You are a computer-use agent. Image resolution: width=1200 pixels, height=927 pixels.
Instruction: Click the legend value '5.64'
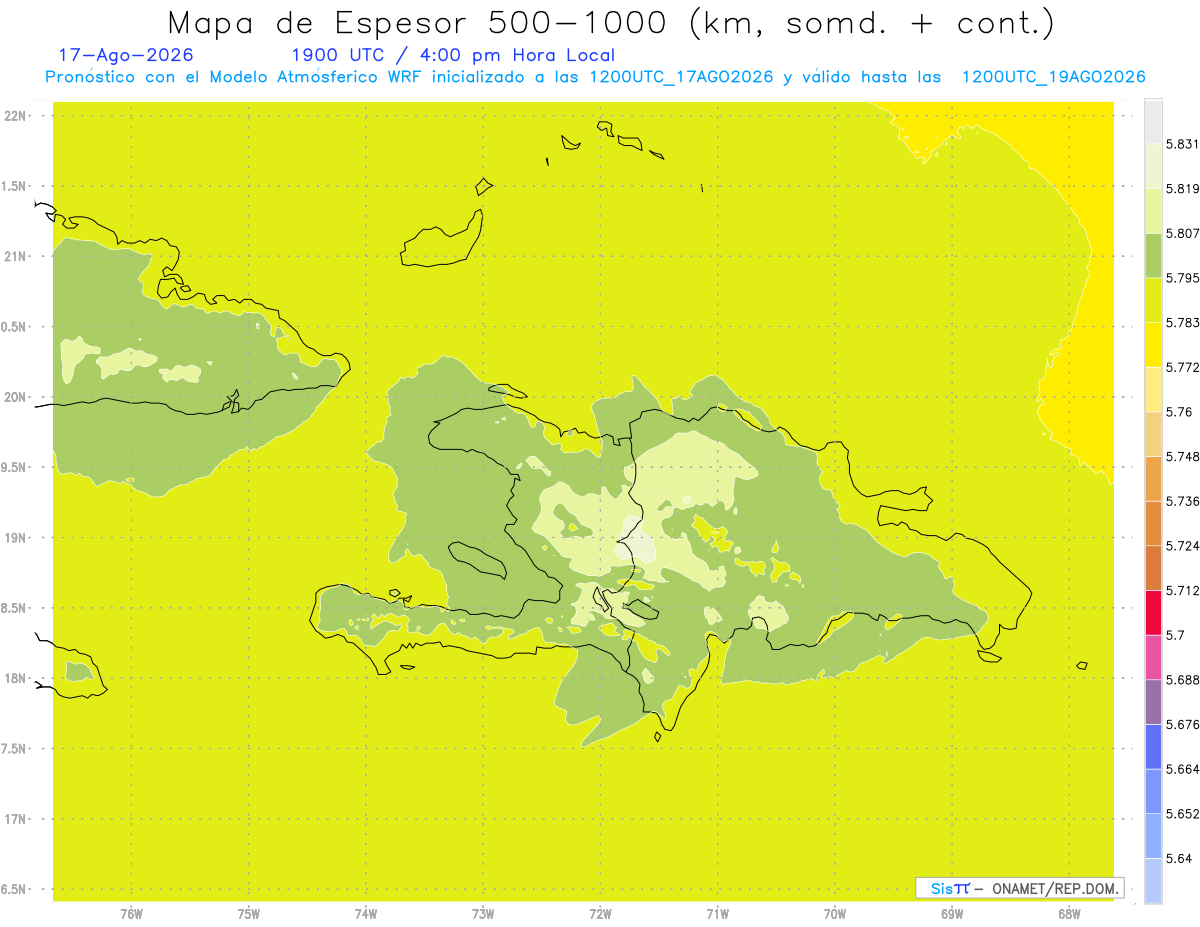tap(1179, 859)
